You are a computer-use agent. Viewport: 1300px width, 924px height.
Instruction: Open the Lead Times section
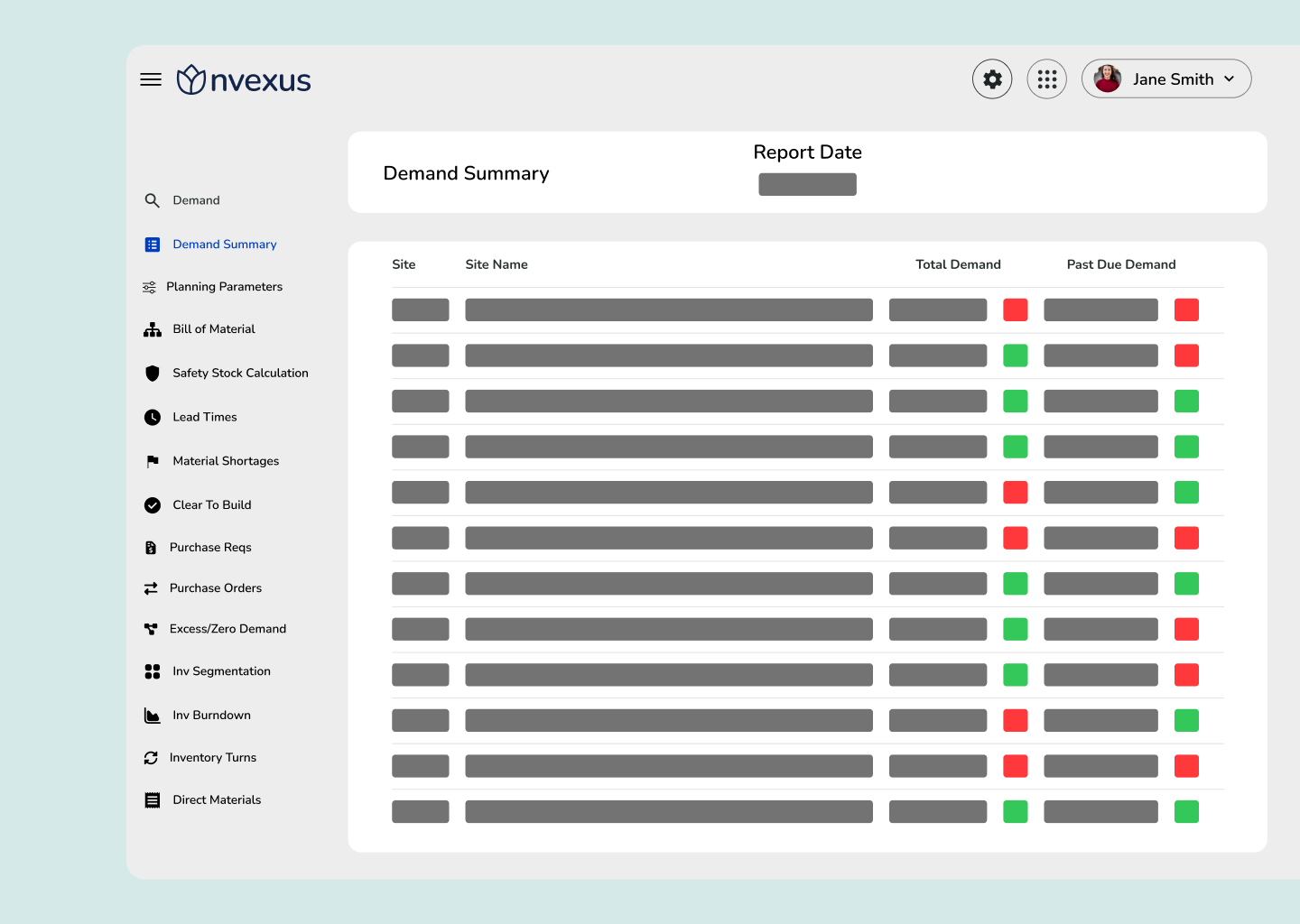click(x=205, y=417)
